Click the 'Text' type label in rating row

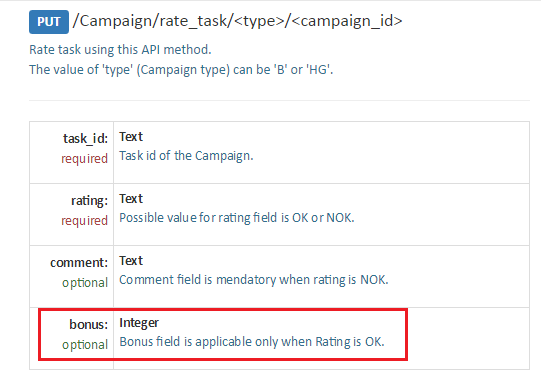(x=131, y=199)
